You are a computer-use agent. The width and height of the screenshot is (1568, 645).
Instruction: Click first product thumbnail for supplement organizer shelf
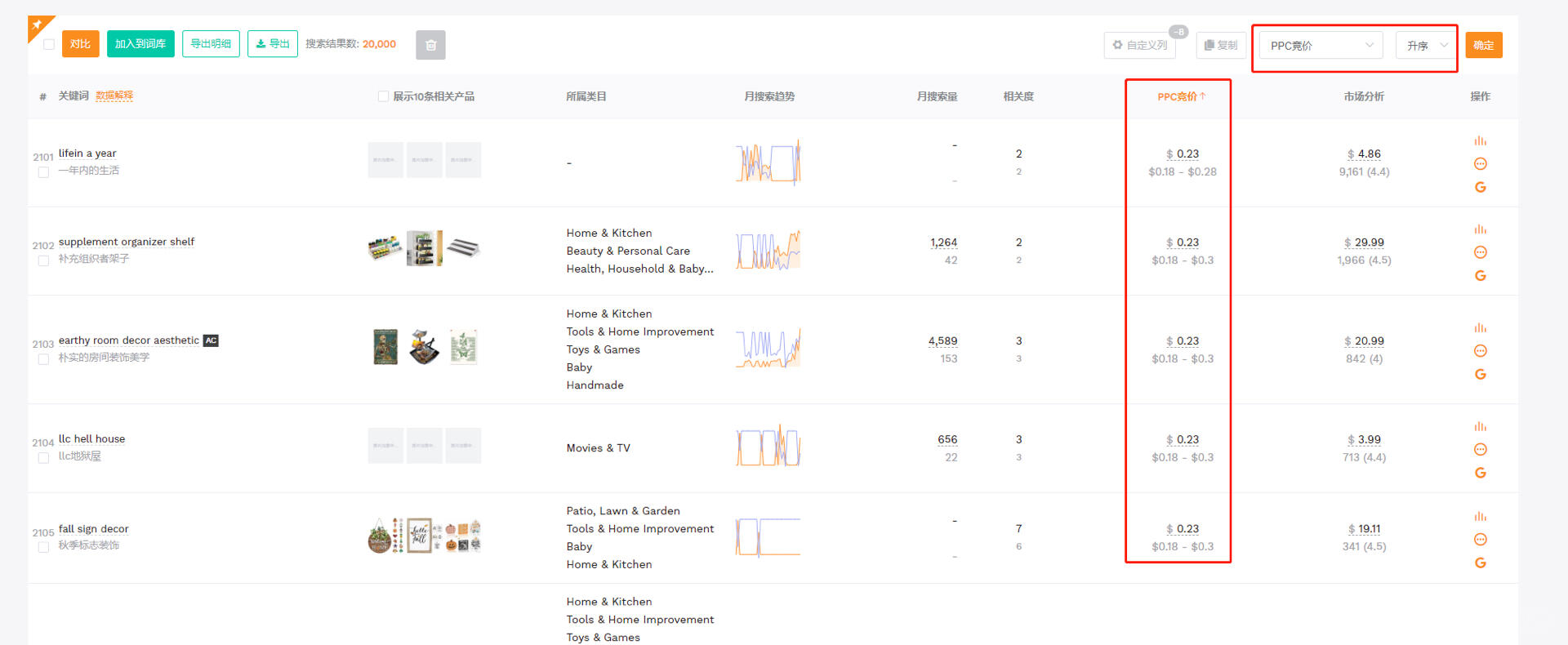[x=385, y=247]
